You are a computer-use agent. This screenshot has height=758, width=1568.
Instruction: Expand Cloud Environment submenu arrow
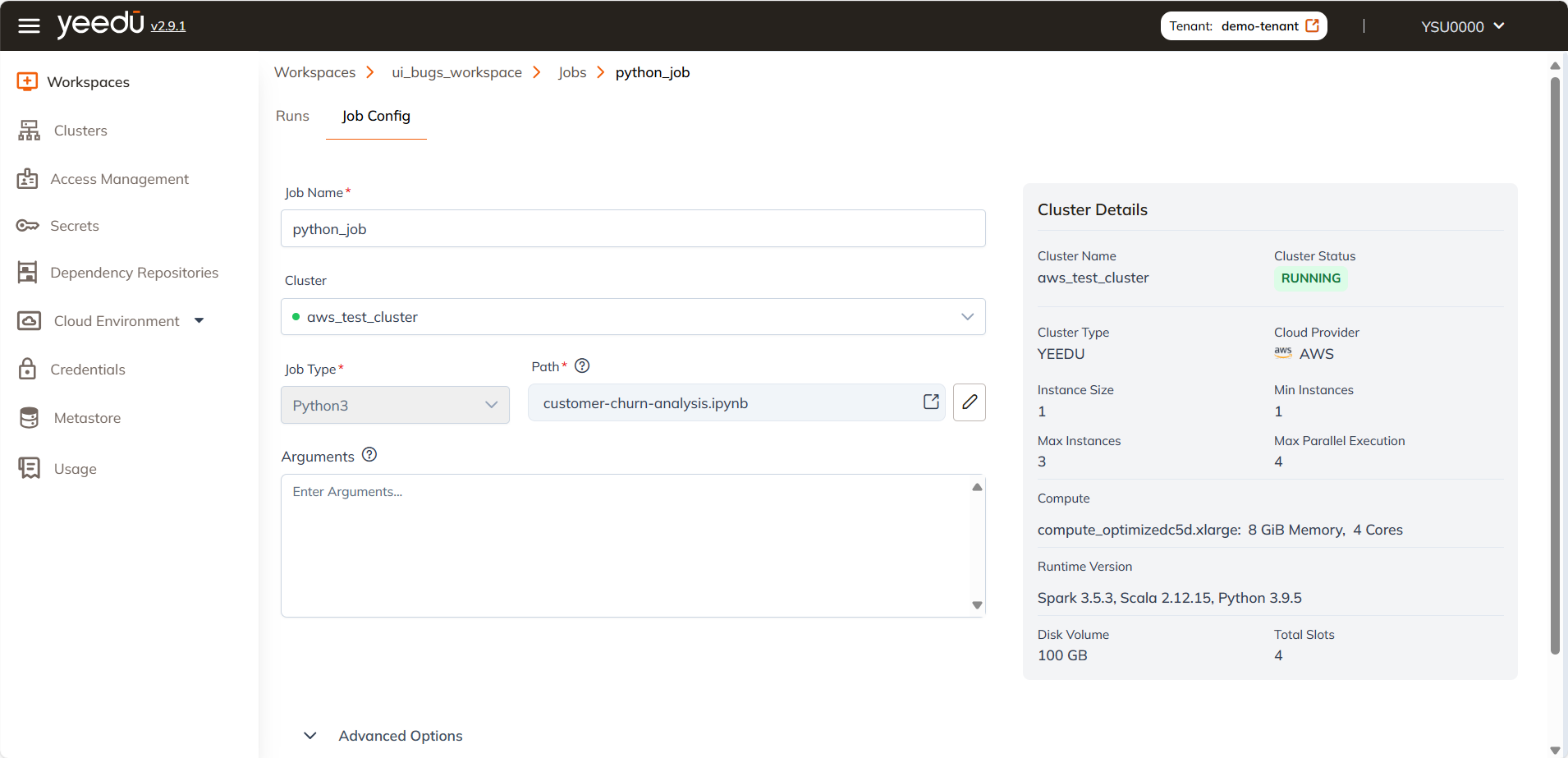tap(199, 321)
